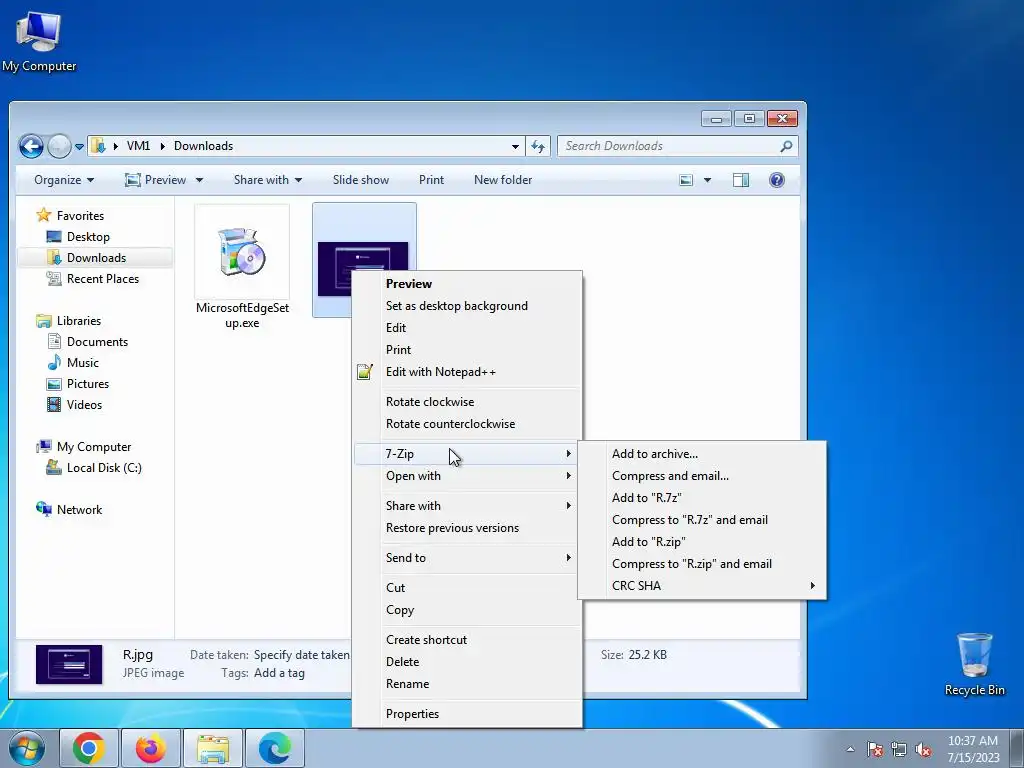Click the R.jpg thumbnail in details pane
1024x768 pixels.
pos(69,664)
